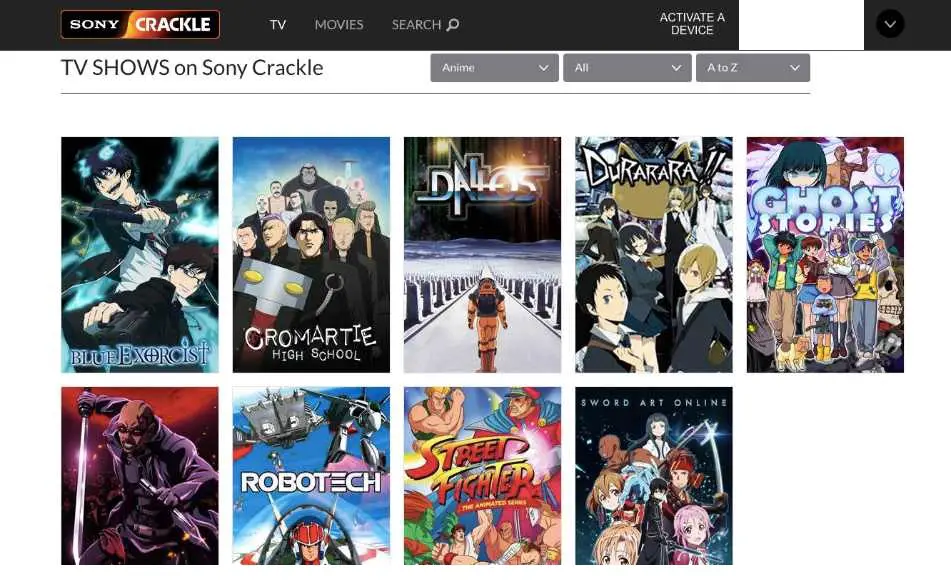Click the search magnifier icon
Viewport: 951px width, 587px height.
coord(453,25)
